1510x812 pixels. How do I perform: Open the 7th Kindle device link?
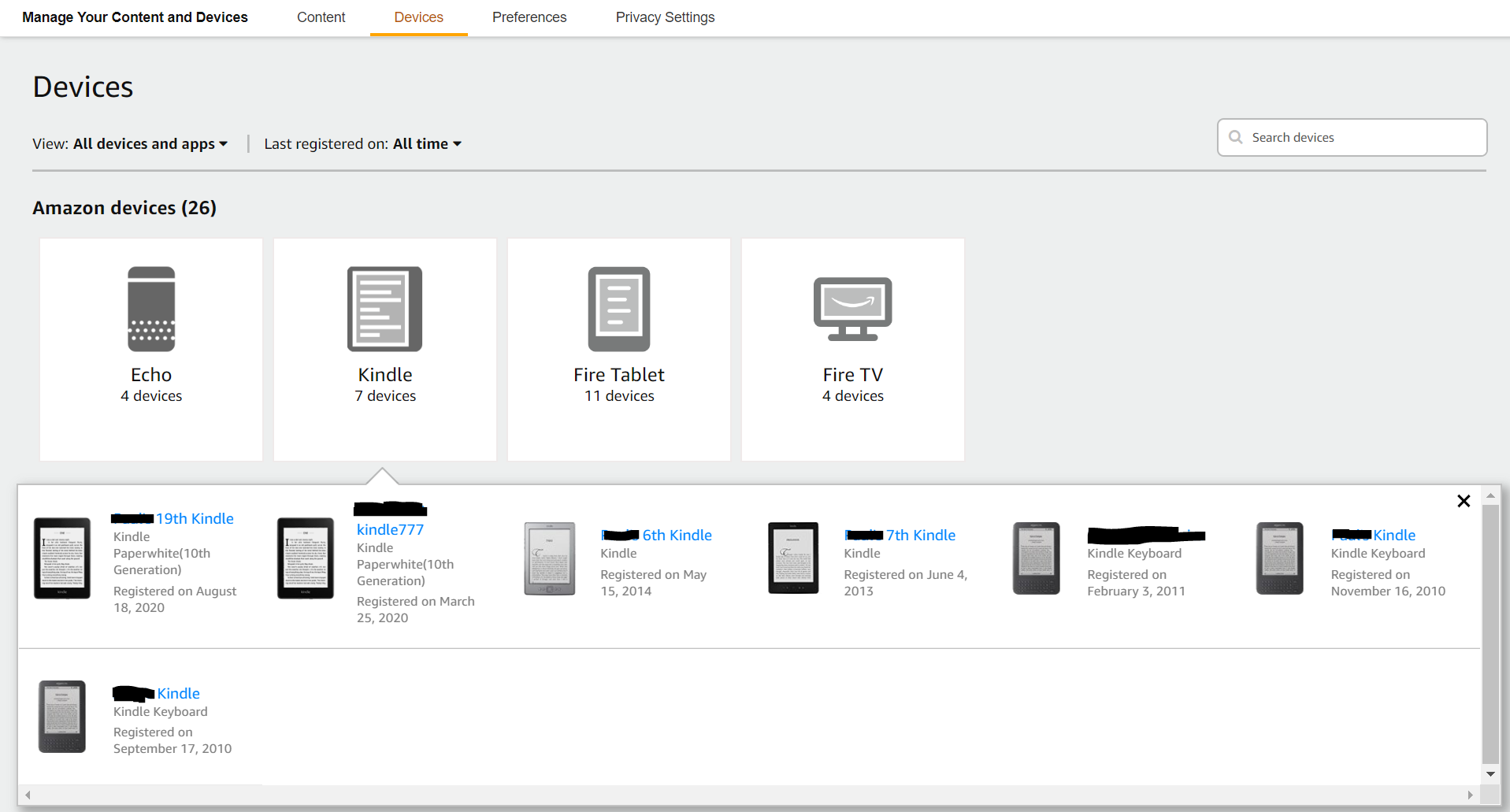point(920,536)
